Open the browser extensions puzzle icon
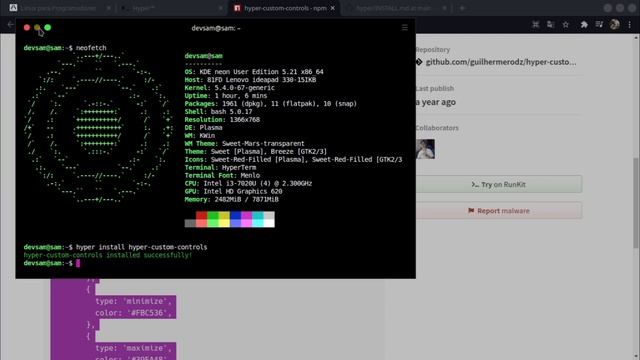This screenshot has height=360, width=640. (584, 24)
